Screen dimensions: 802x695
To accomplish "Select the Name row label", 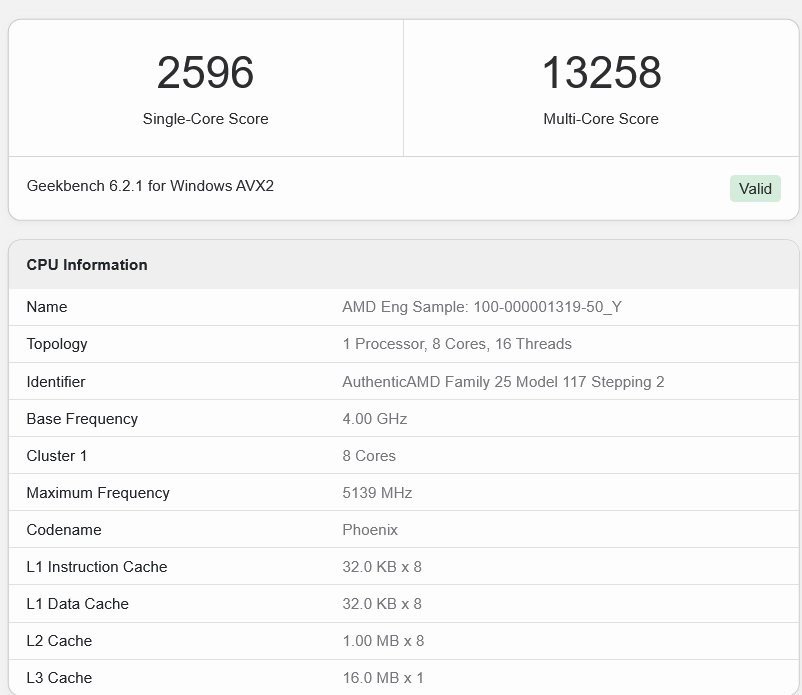I will coord(43,307).
